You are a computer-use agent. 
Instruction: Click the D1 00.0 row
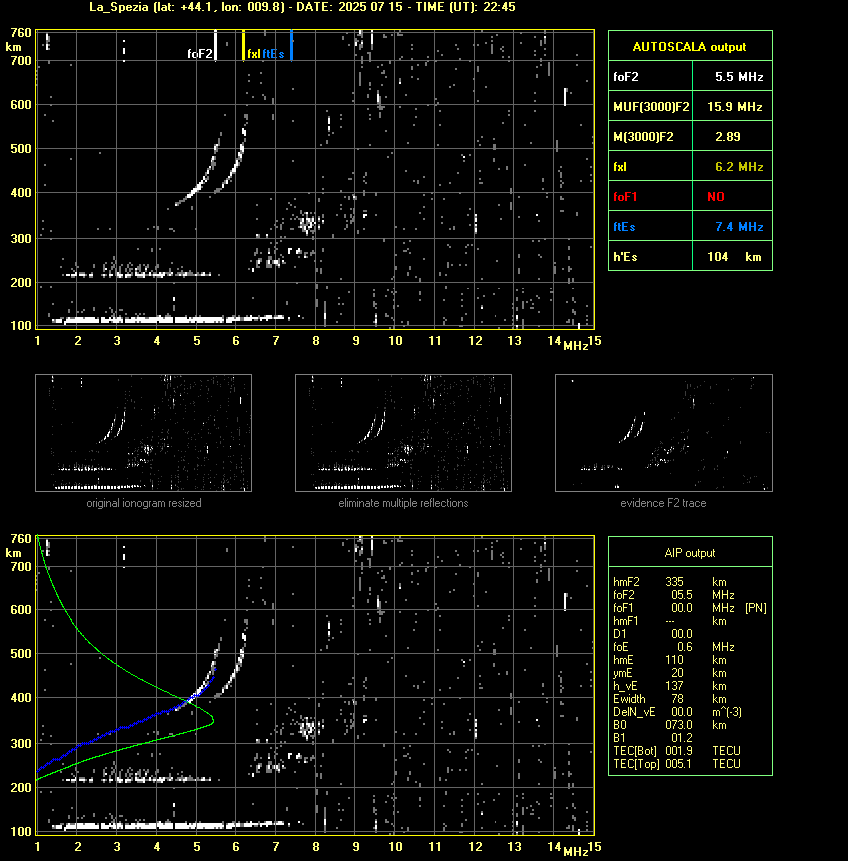point(652,634)
